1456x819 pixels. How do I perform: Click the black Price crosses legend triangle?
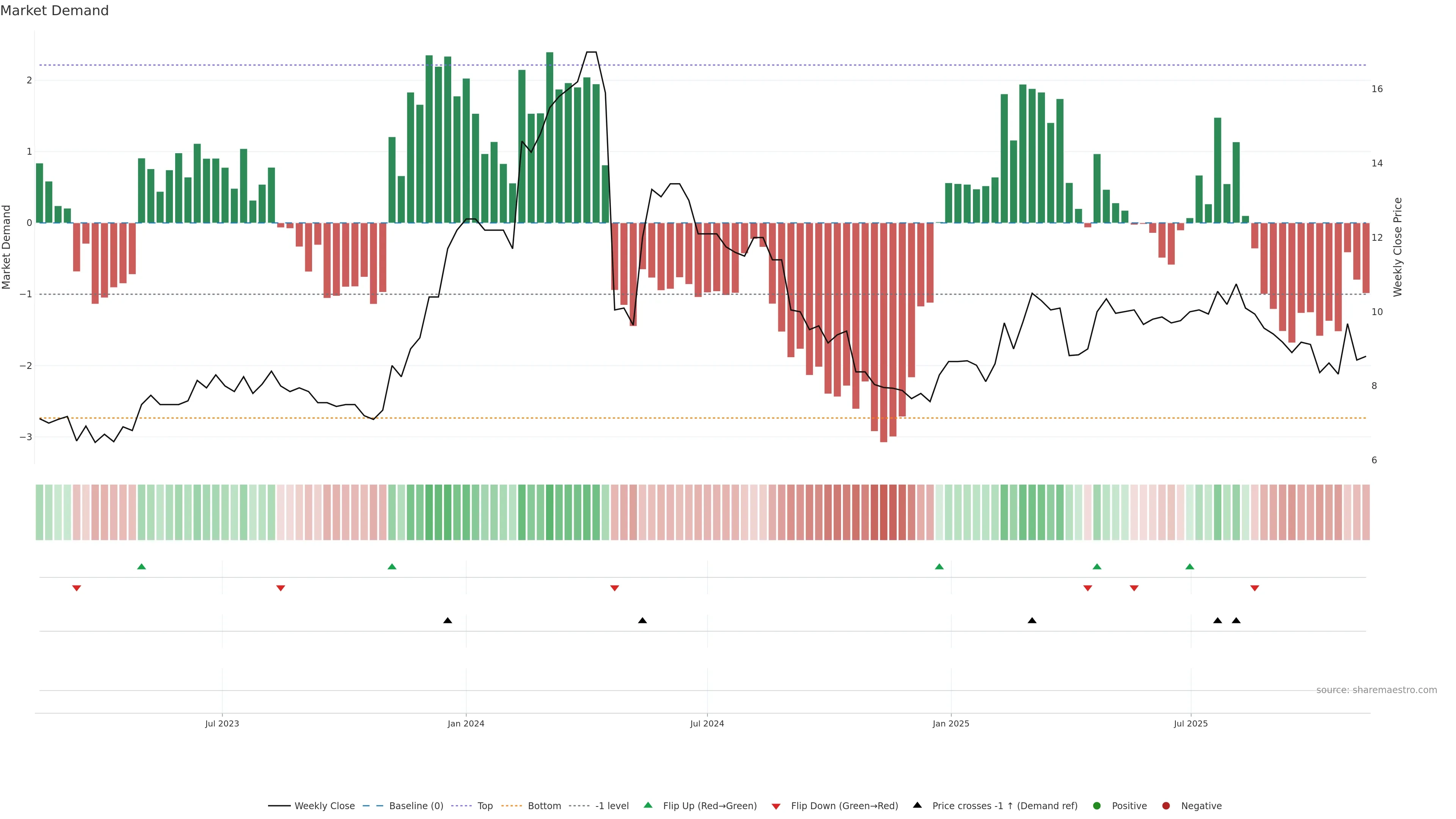pos(917,805)
